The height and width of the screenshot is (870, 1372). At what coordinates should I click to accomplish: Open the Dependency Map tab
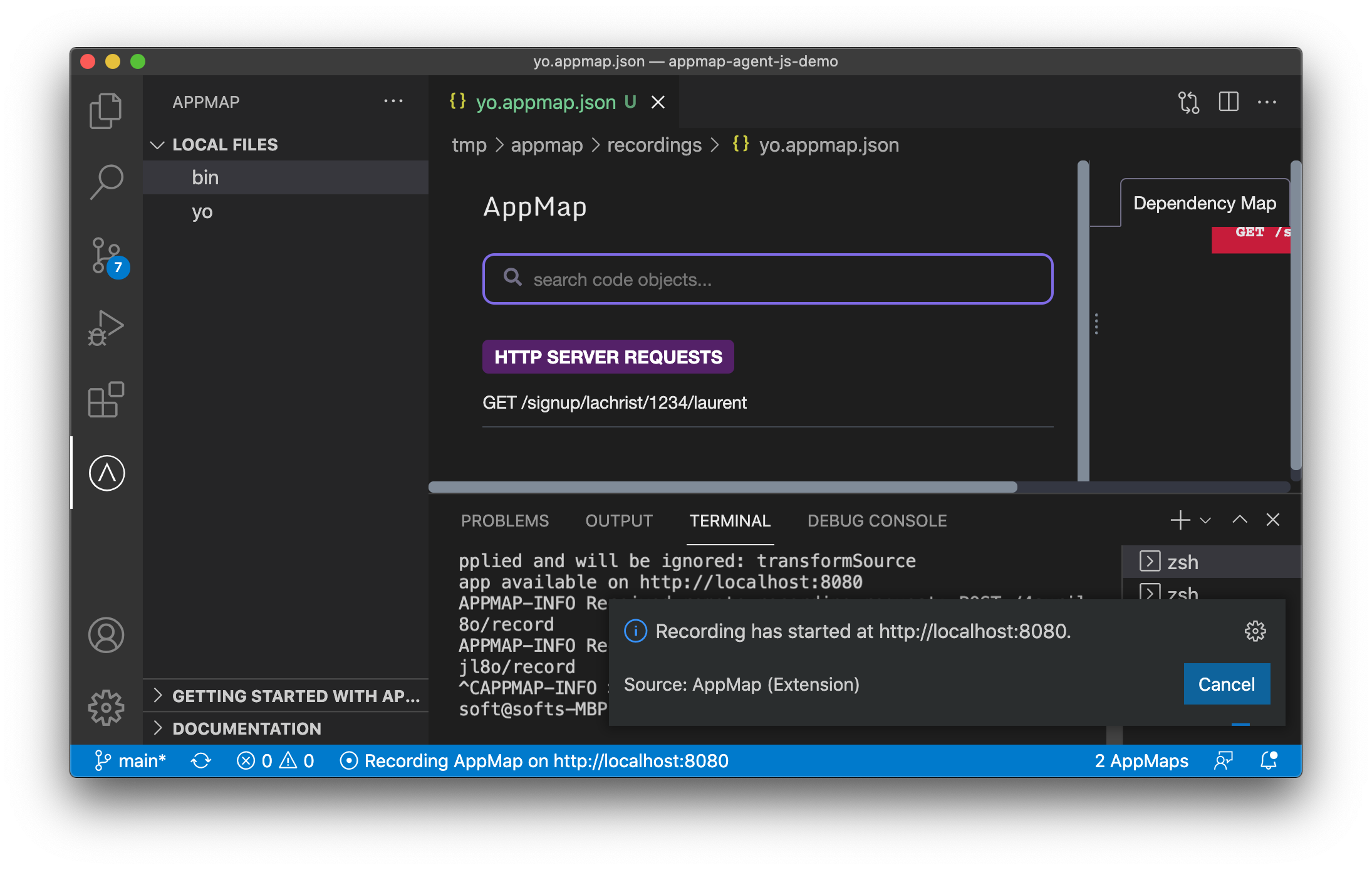click(1203, 202)
